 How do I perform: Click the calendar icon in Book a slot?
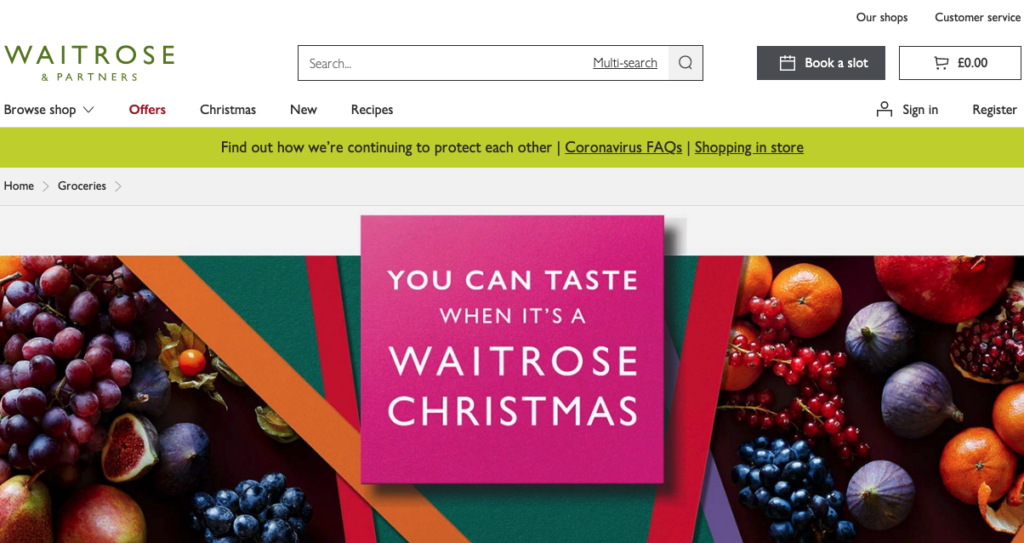(788, 63)
